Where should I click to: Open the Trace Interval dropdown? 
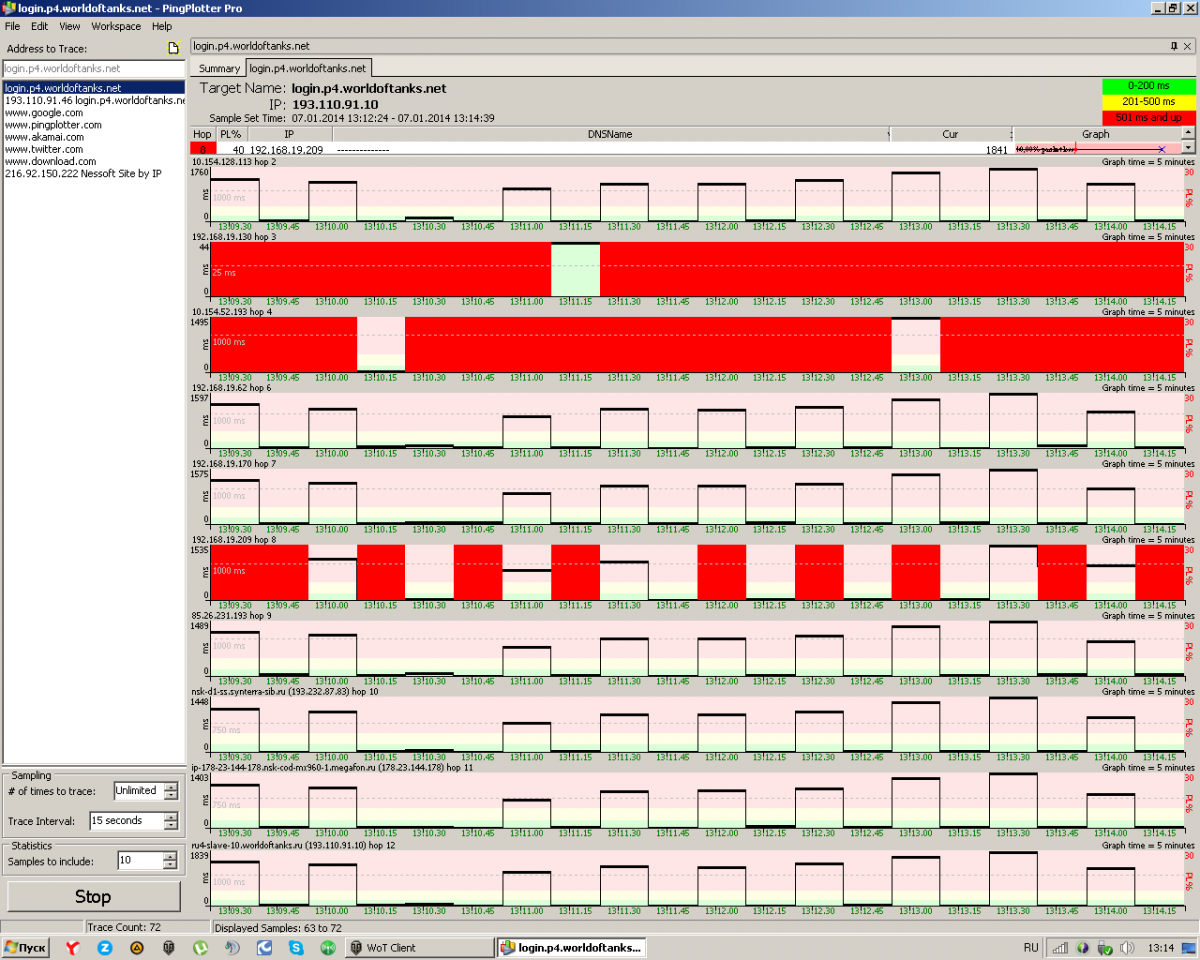tap(171, 821)
